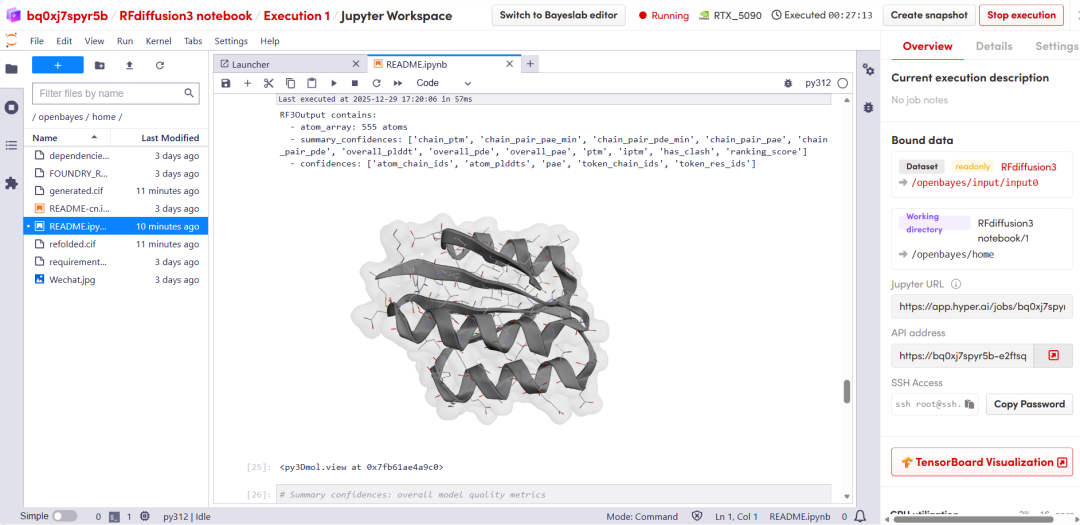Image resolution: width=1080 pixels, height=525 pixels.
Task: Toggle Simple interface mode switch
Action: [64, 516]
